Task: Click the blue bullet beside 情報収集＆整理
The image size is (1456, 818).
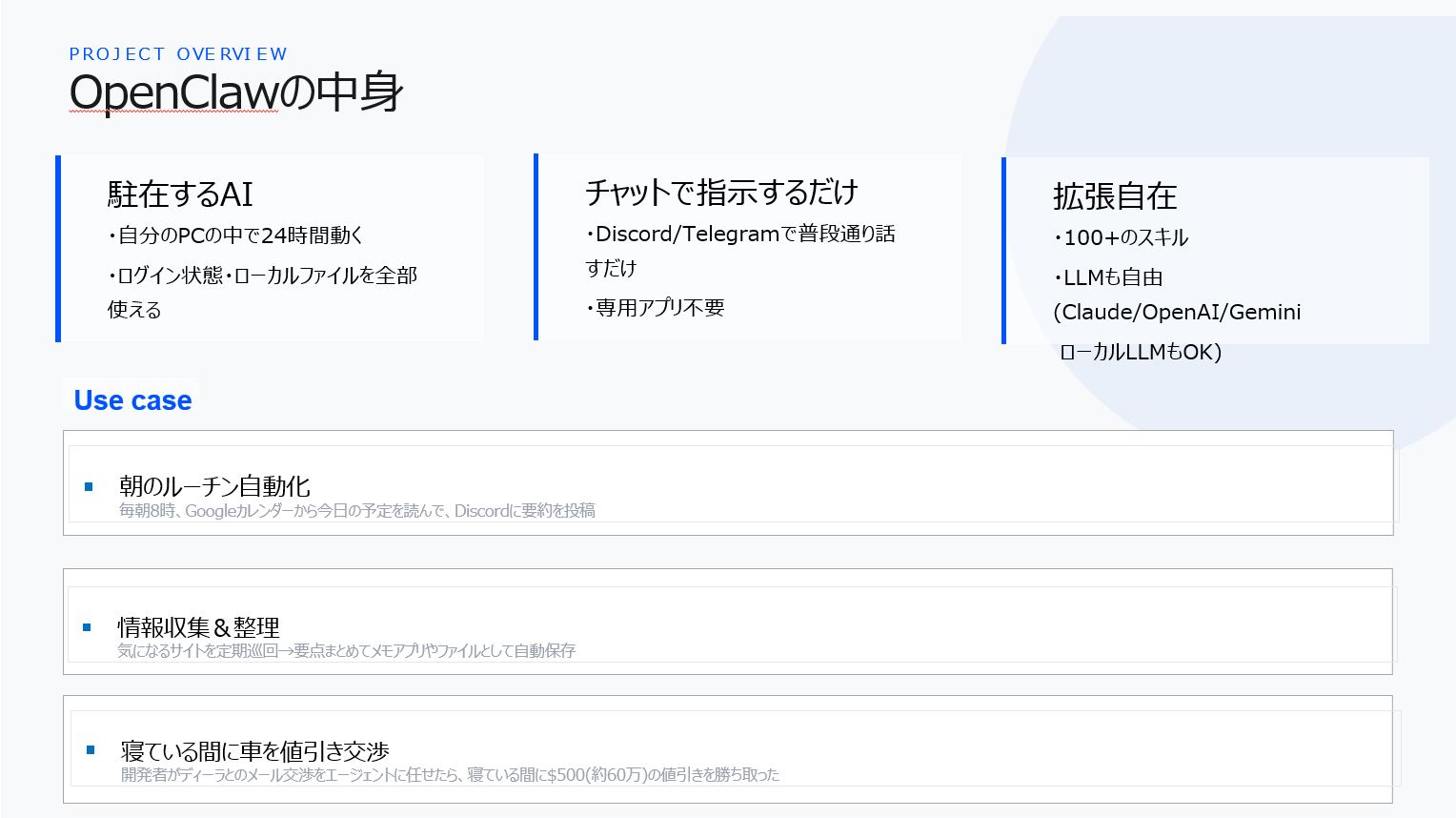Action: 88,627
